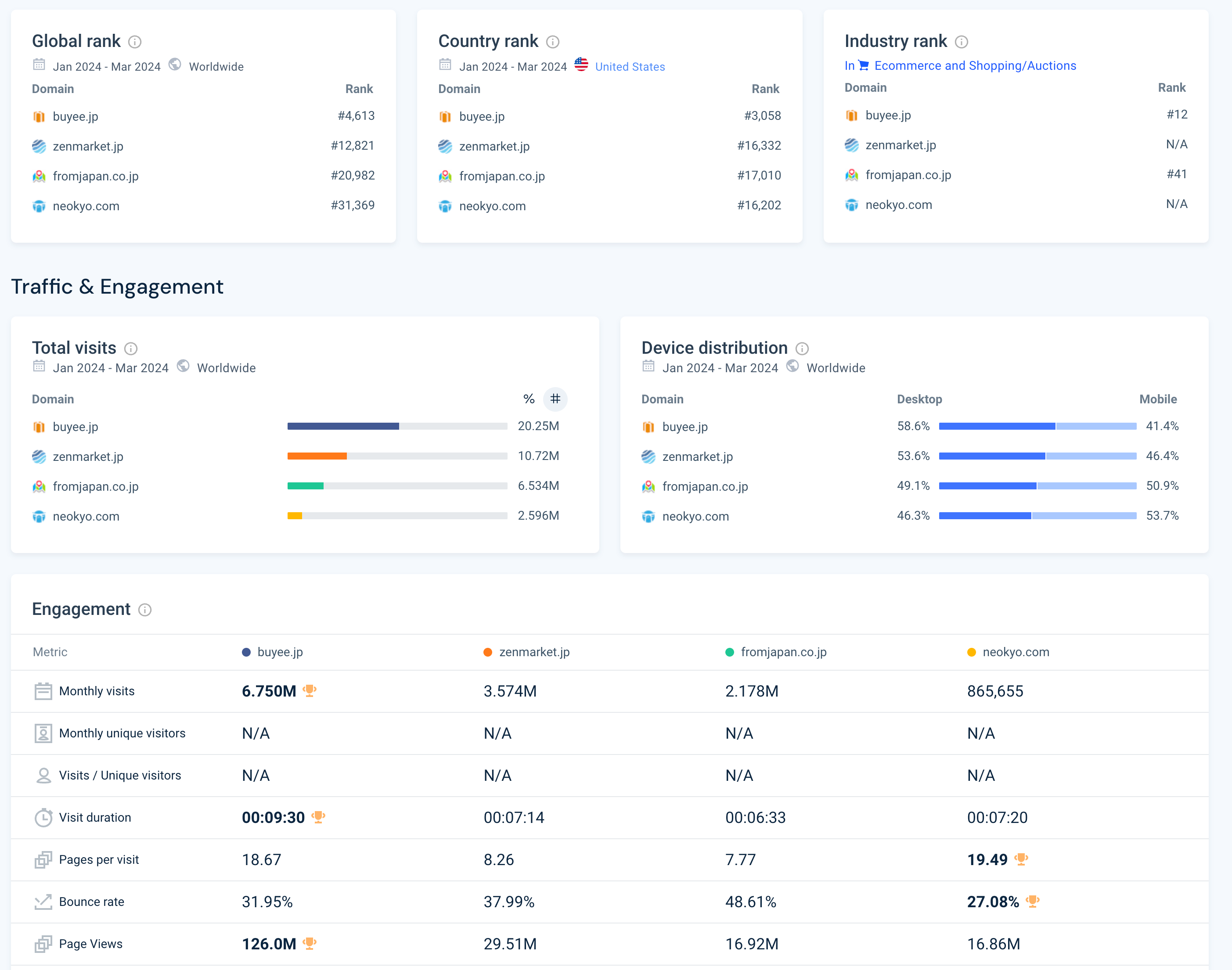Click the trophy icon beside Pages per visit 19.49

pyautogui.click(x=1021, y=859)
